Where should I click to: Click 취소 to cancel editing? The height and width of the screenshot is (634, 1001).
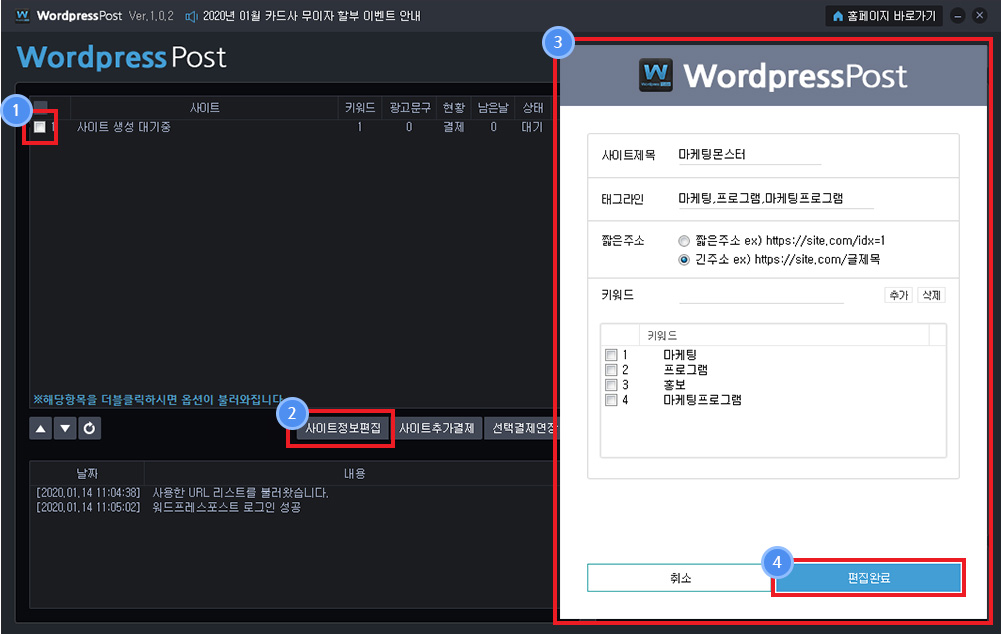[681, 578]
